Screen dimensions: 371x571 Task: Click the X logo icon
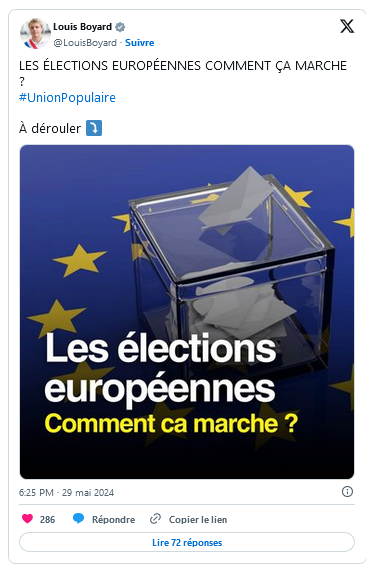(347, 27)
